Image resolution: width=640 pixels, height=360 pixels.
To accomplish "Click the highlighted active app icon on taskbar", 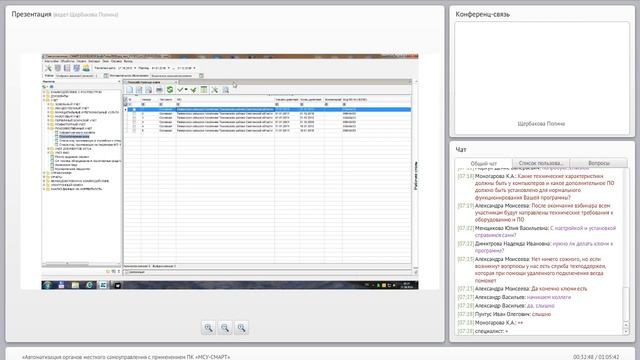I will 103,285.
